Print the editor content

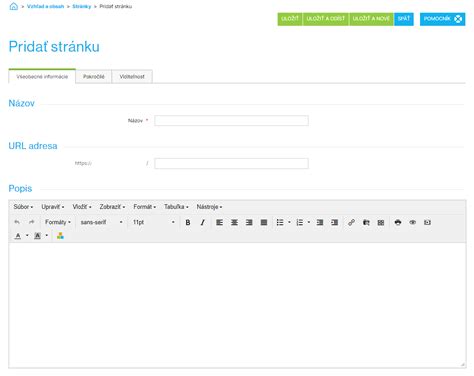pyautogui.click(x=398, y=222)
